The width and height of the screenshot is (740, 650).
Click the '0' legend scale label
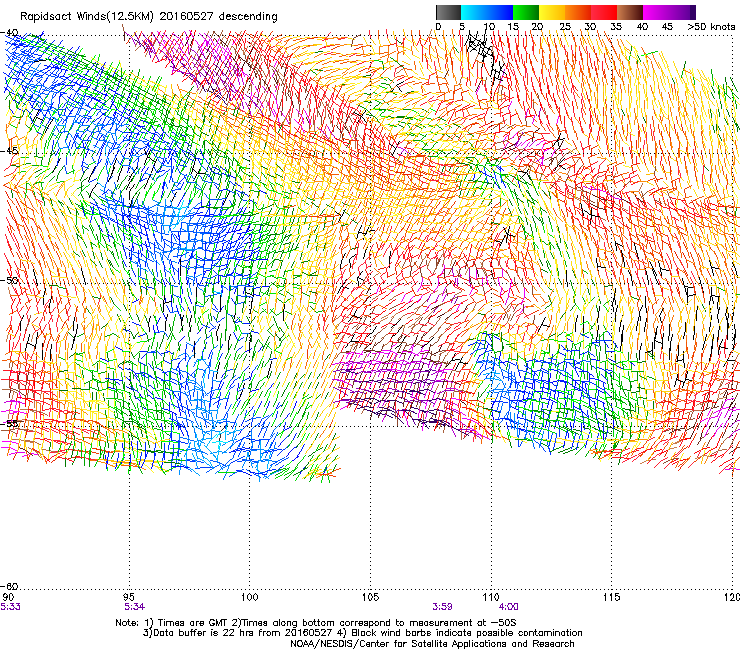click(x=438, y=27)
